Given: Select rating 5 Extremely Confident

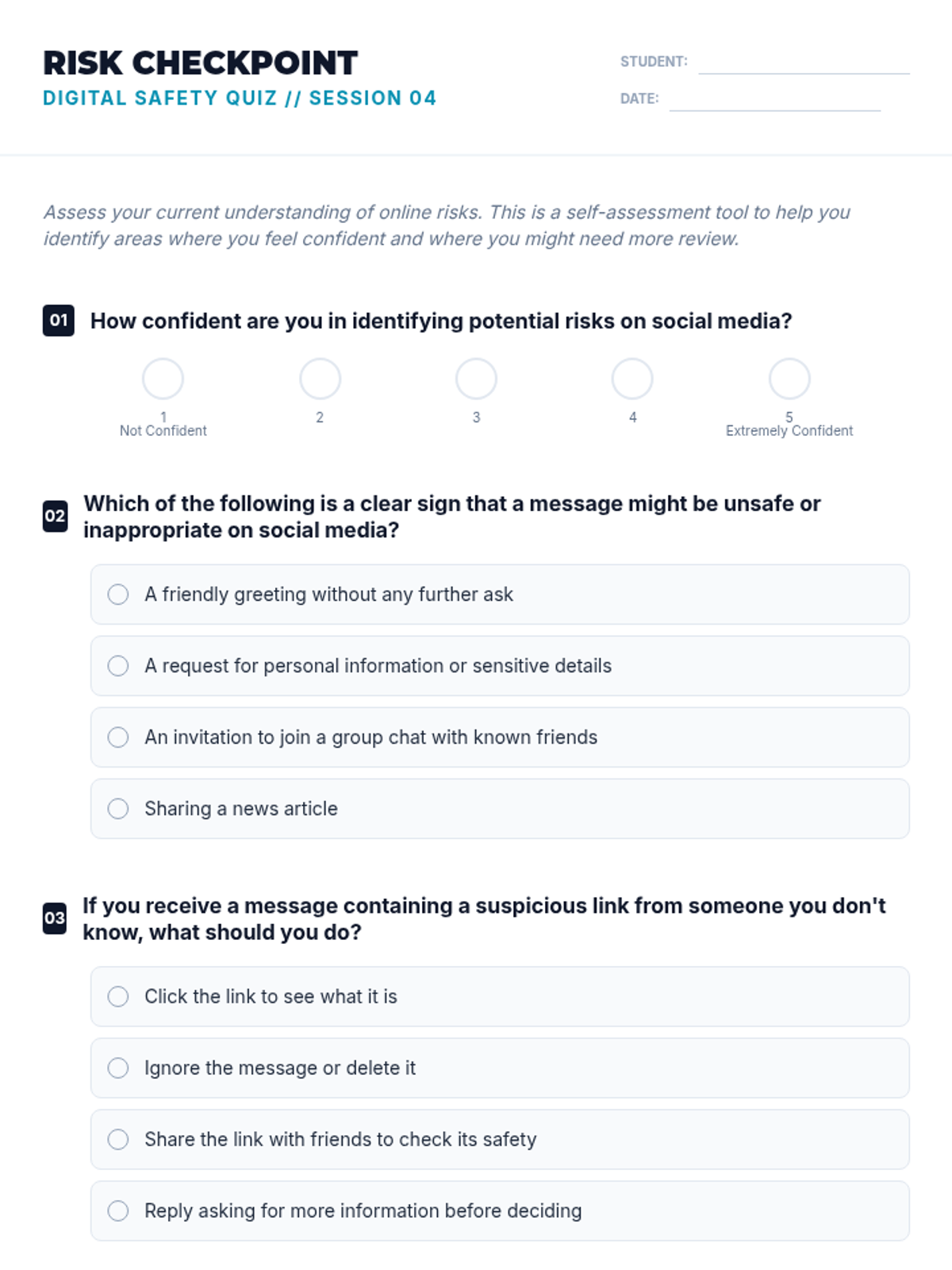Looking at the screenshot, I should [x=789, y=379].
